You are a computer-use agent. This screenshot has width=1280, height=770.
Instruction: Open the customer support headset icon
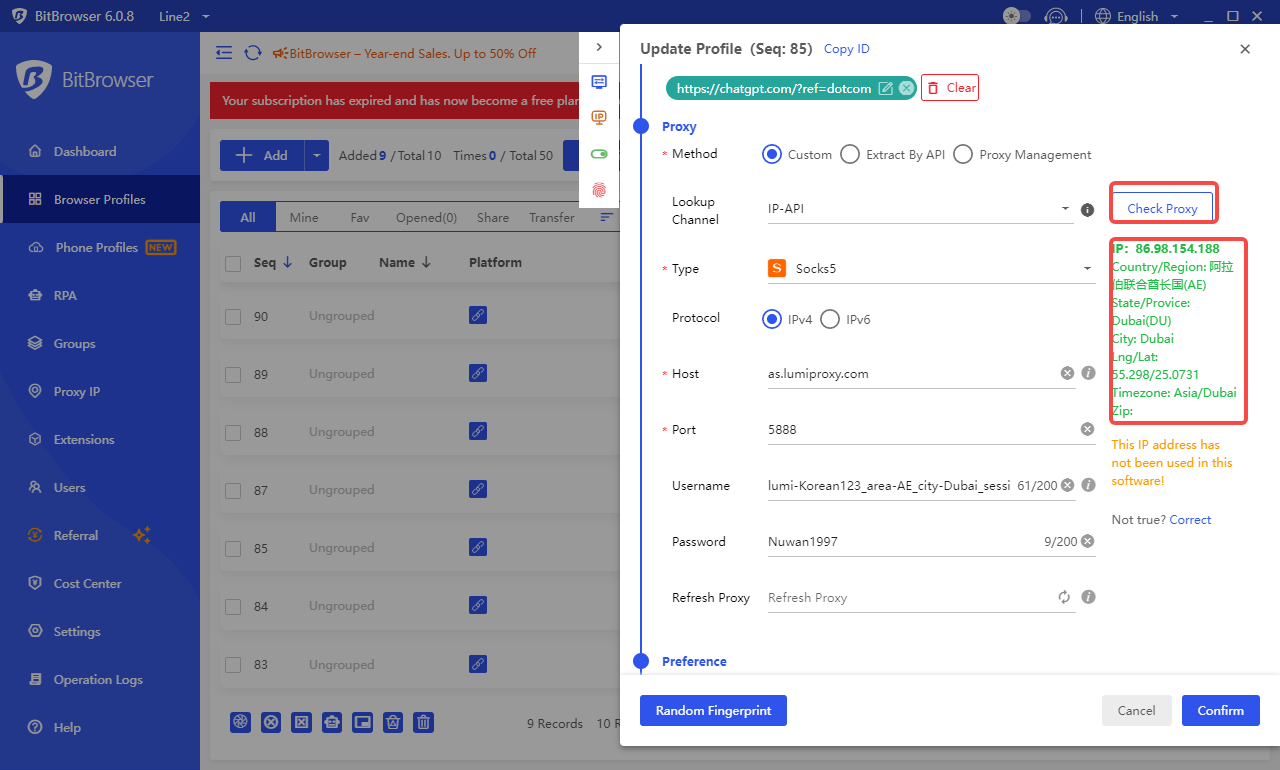[1055, 16]
